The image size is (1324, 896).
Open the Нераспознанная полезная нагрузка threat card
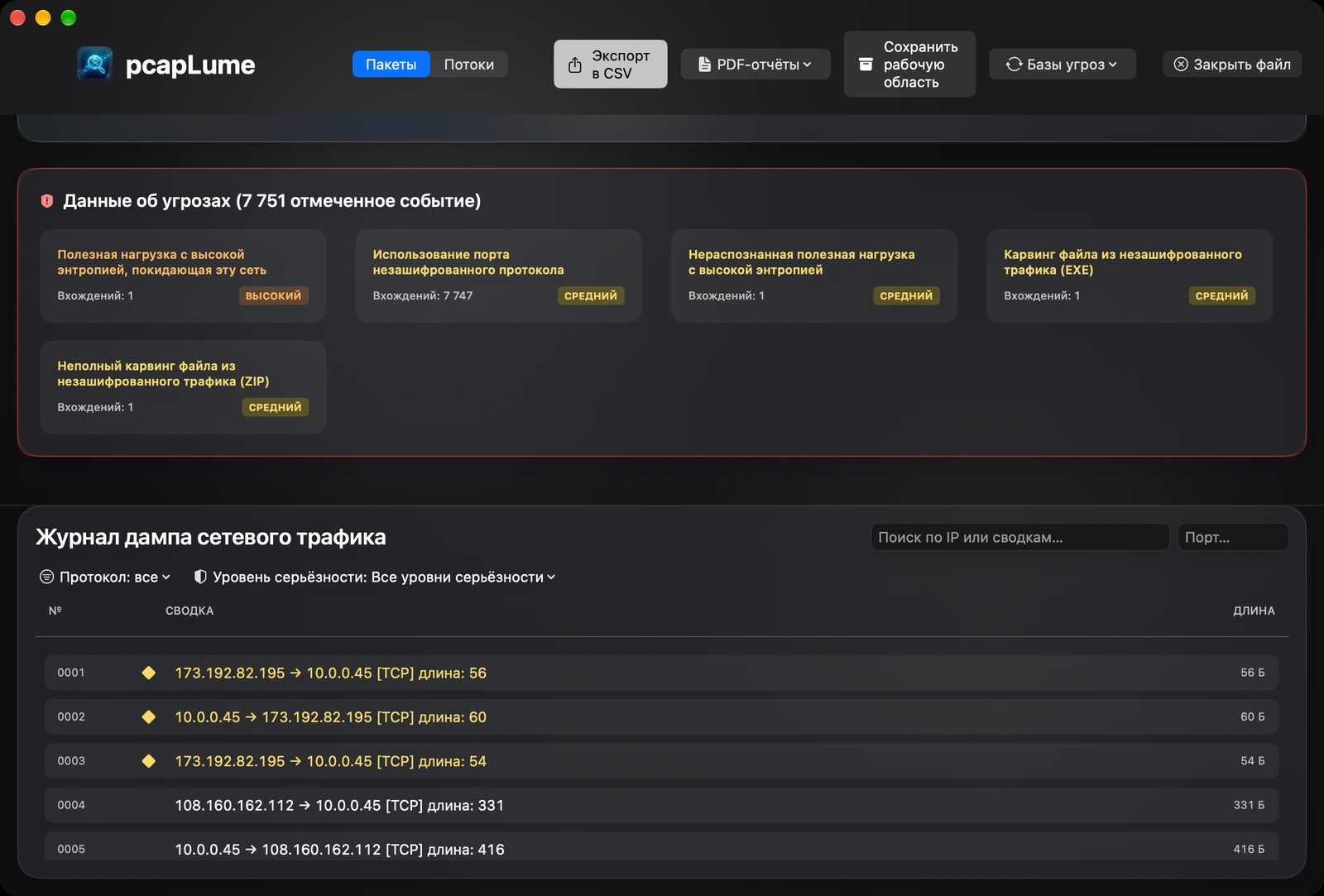(814, 276)
